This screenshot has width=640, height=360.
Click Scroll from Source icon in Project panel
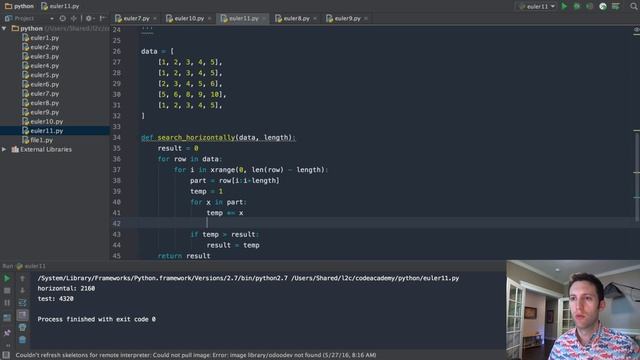point(62,18)
